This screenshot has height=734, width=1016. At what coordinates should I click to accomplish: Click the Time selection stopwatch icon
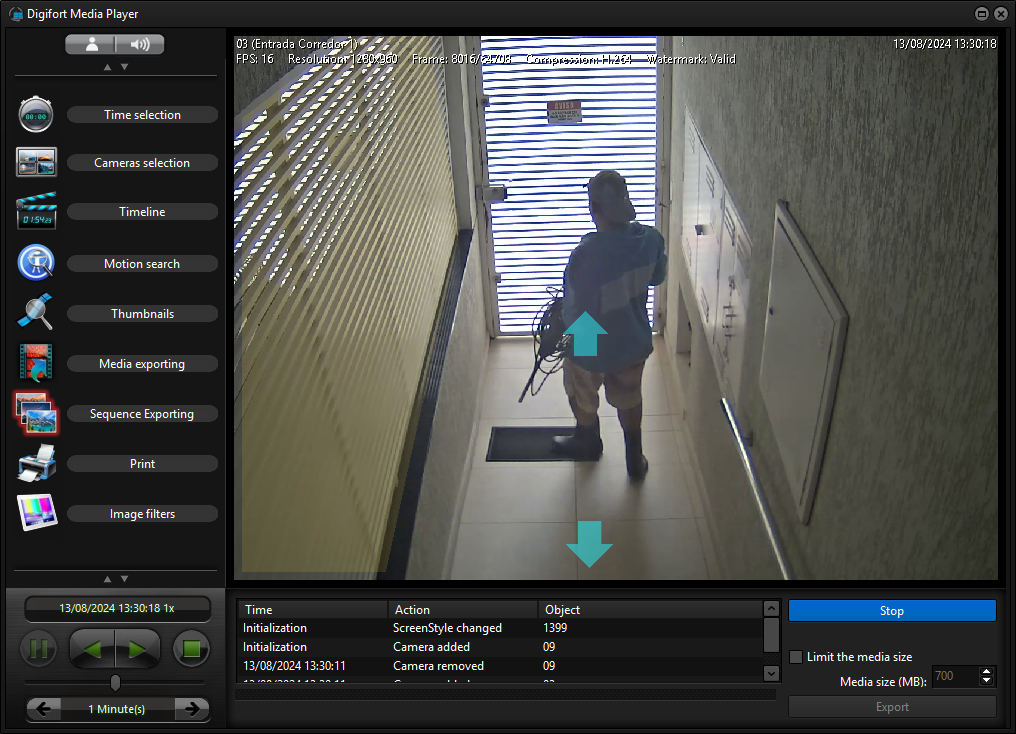tap(36, 114)
